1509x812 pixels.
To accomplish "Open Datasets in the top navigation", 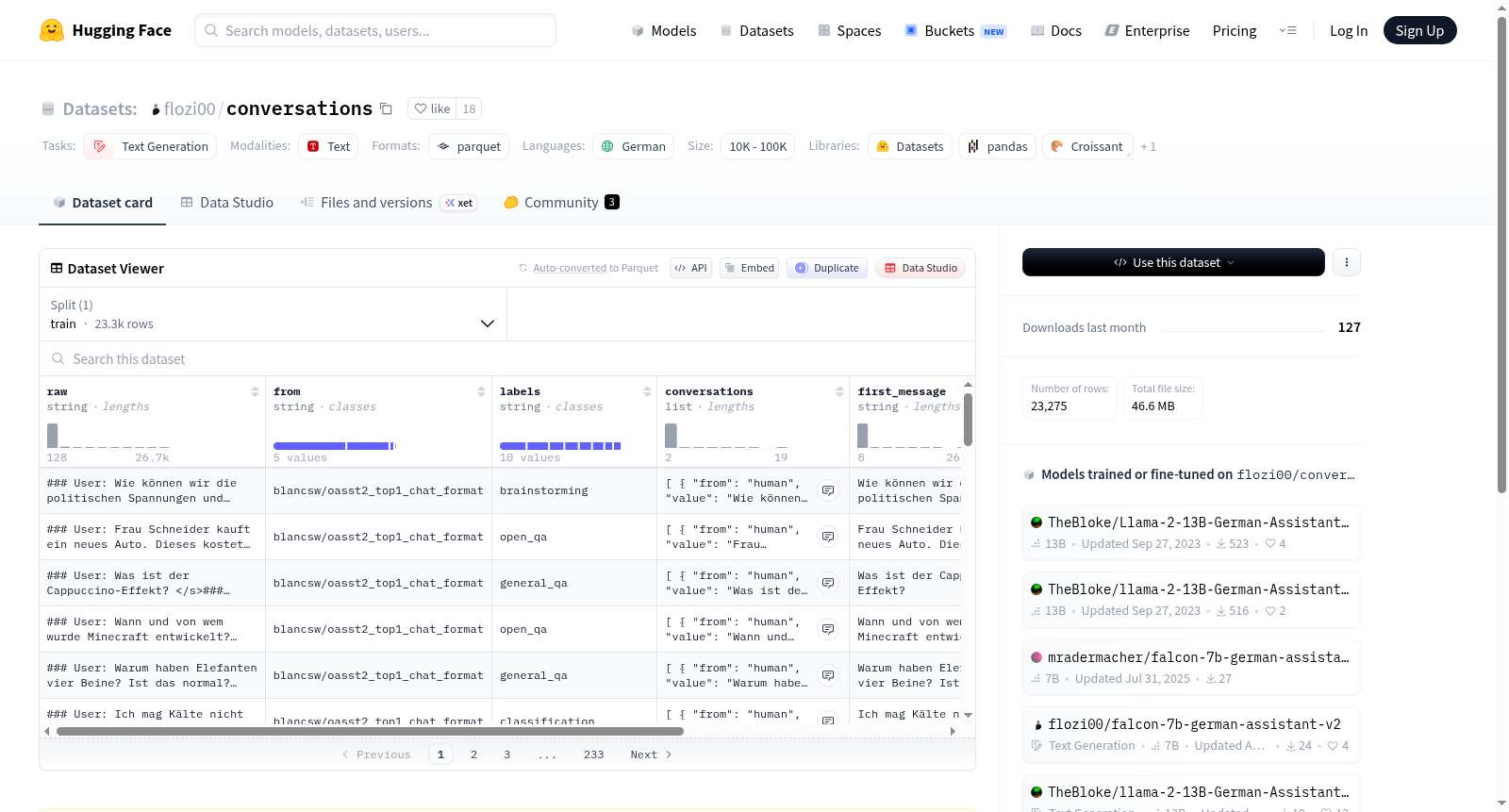I will coord(756,30).
